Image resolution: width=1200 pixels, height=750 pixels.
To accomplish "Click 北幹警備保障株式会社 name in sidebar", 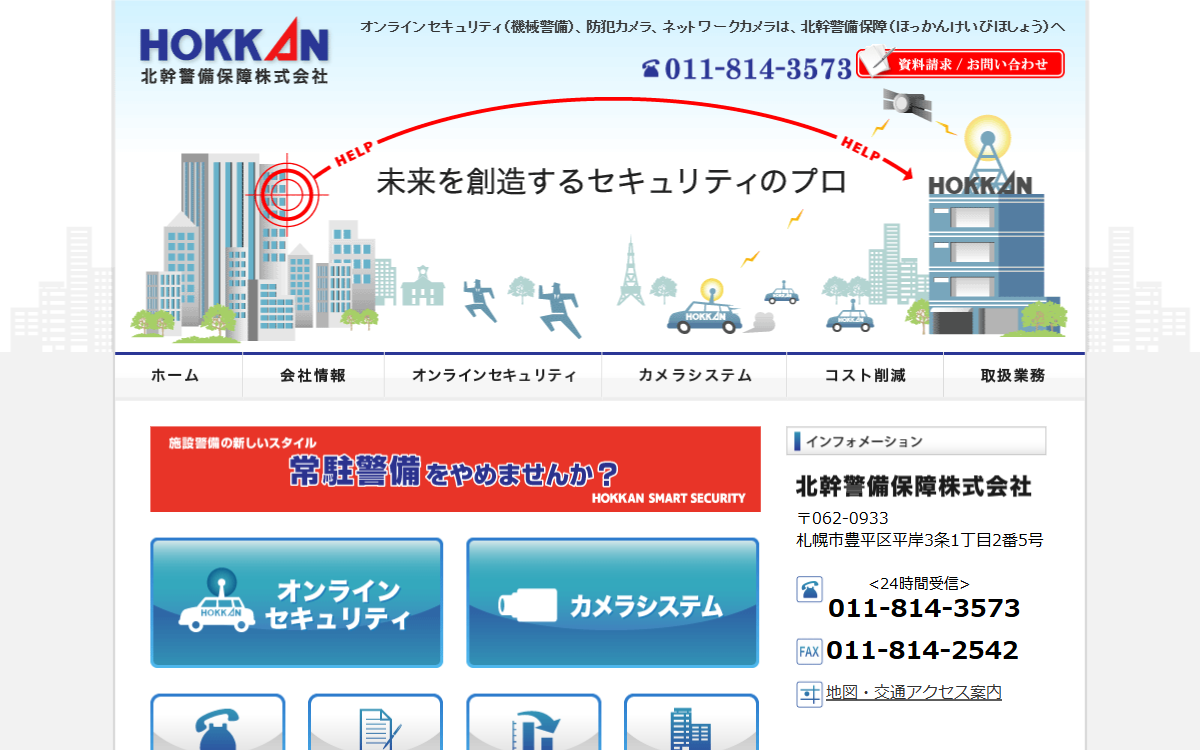I will [x=914, y=487].
